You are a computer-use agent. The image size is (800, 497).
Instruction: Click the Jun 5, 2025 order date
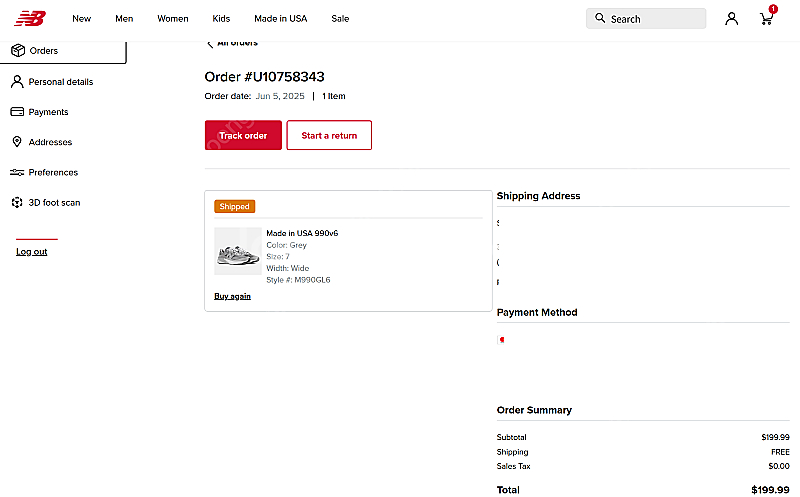click(x=280, y=96)
